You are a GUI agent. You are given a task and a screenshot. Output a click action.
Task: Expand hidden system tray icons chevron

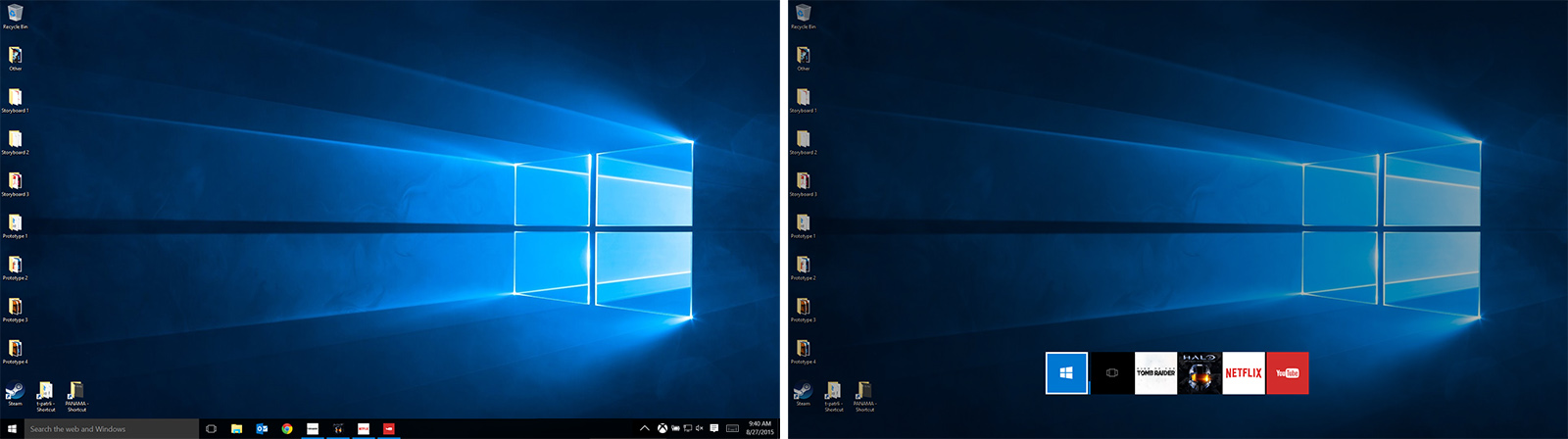click(644, 428)
